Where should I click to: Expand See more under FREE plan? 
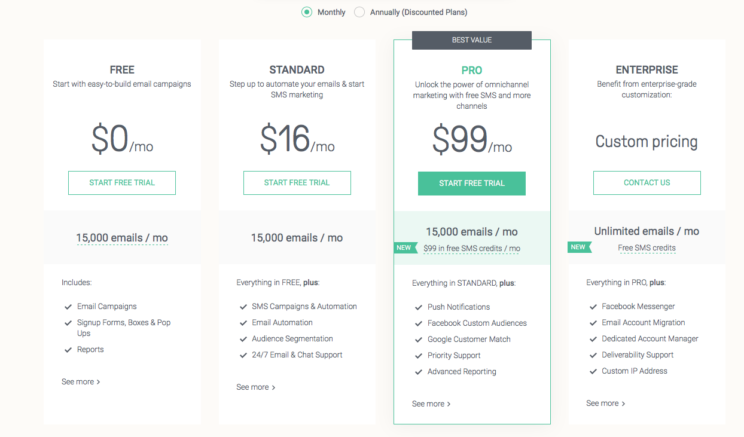click(x=81, y=381)
